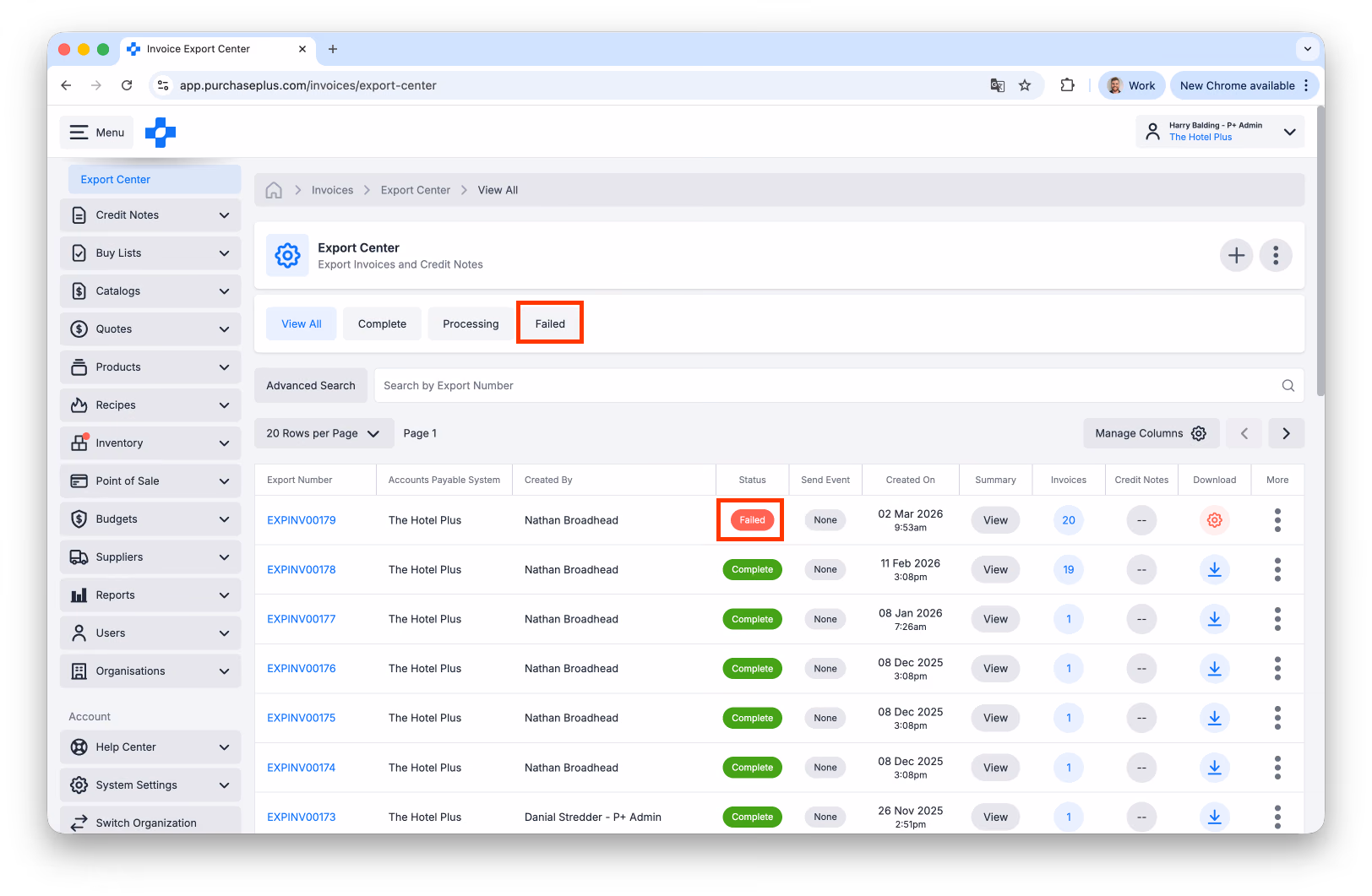Open More options for EXPINV00178
This screenshot has height=896, width=1372.
[x=1277, y=570]
